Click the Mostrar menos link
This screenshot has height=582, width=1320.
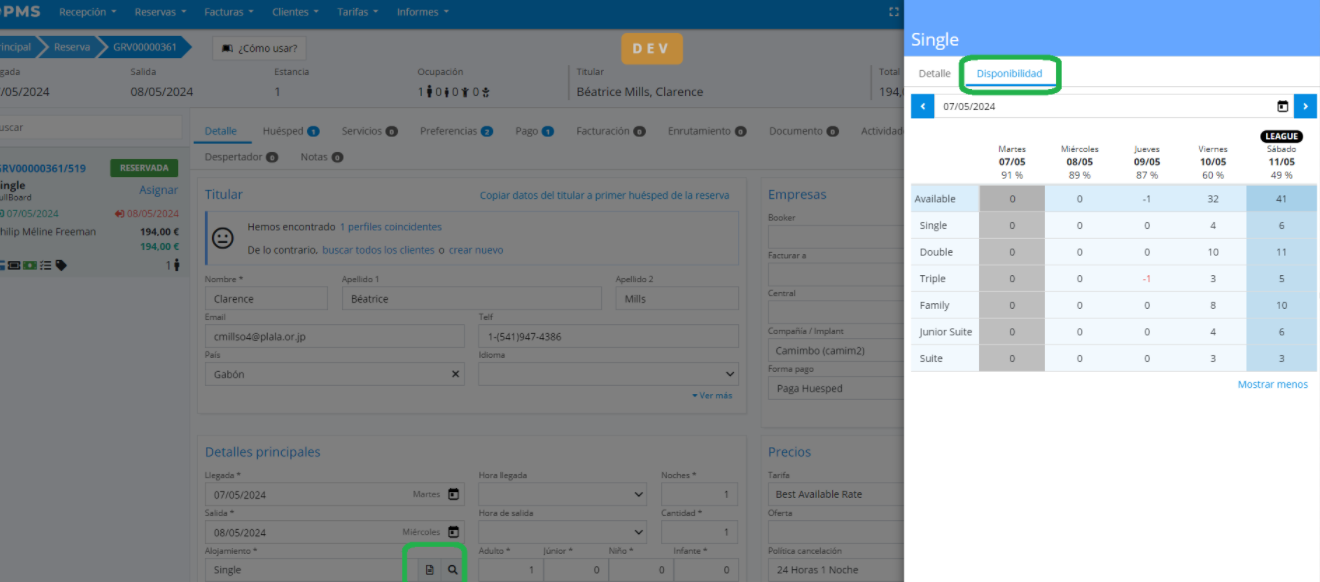tap(1272, 384)
